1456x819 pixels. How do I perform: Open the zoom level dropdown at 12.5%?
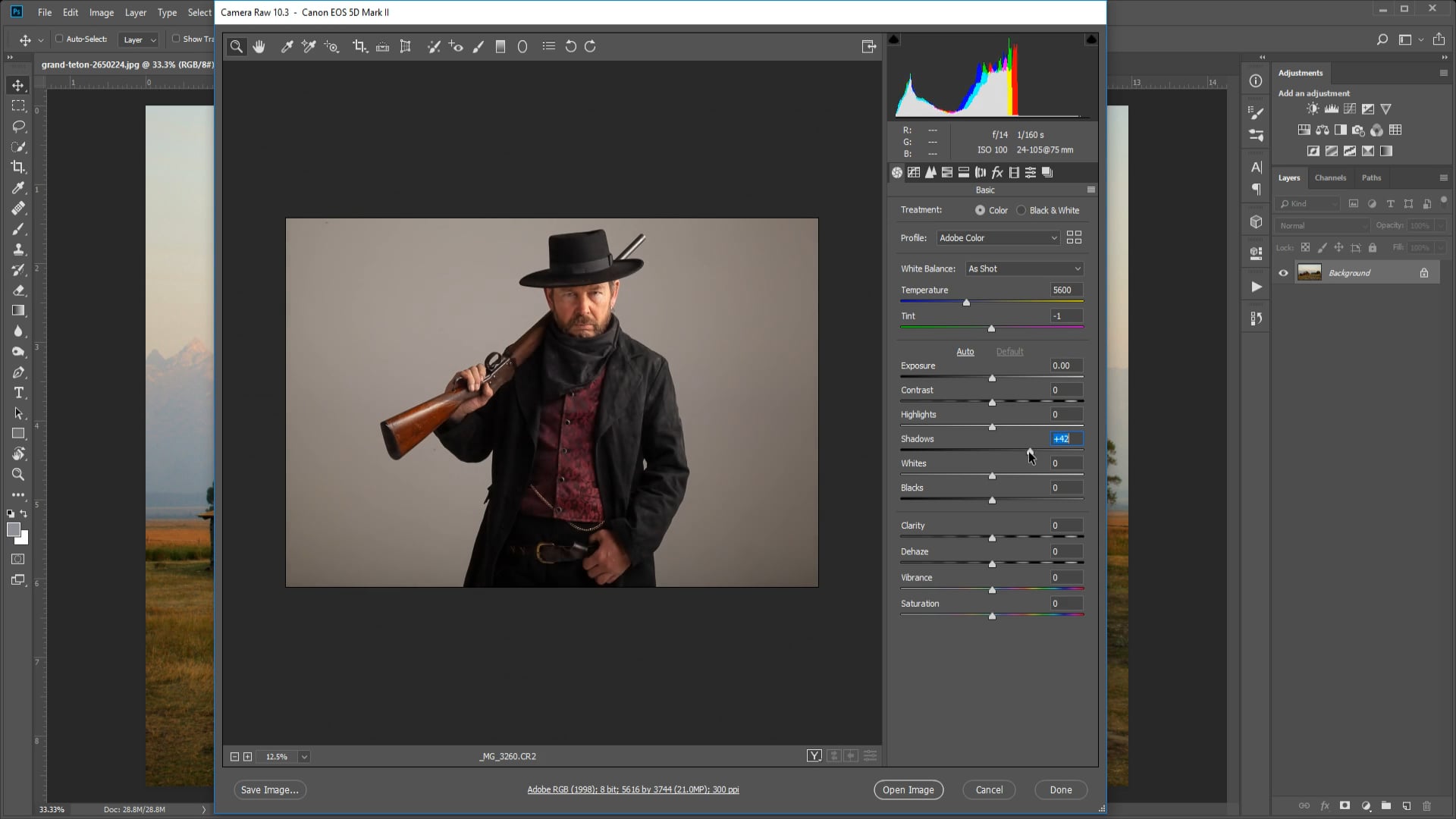pos(303,756)
